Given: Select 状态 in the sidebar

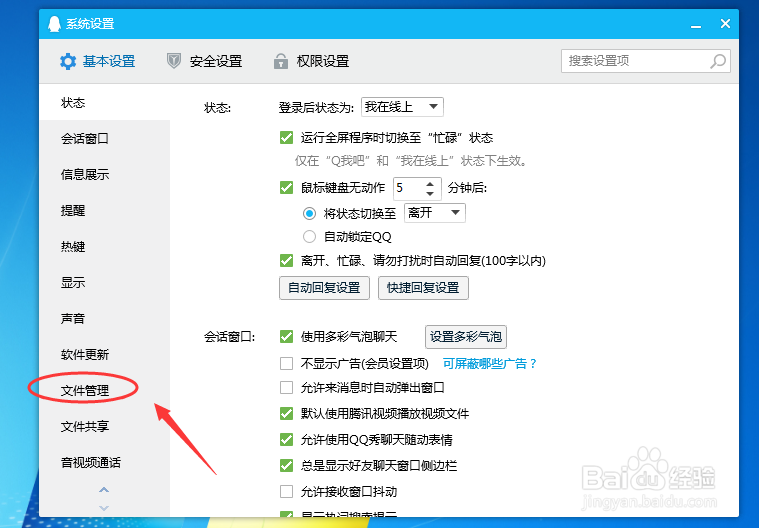Looking at the screenshot, I should click(x=104, y=103).
